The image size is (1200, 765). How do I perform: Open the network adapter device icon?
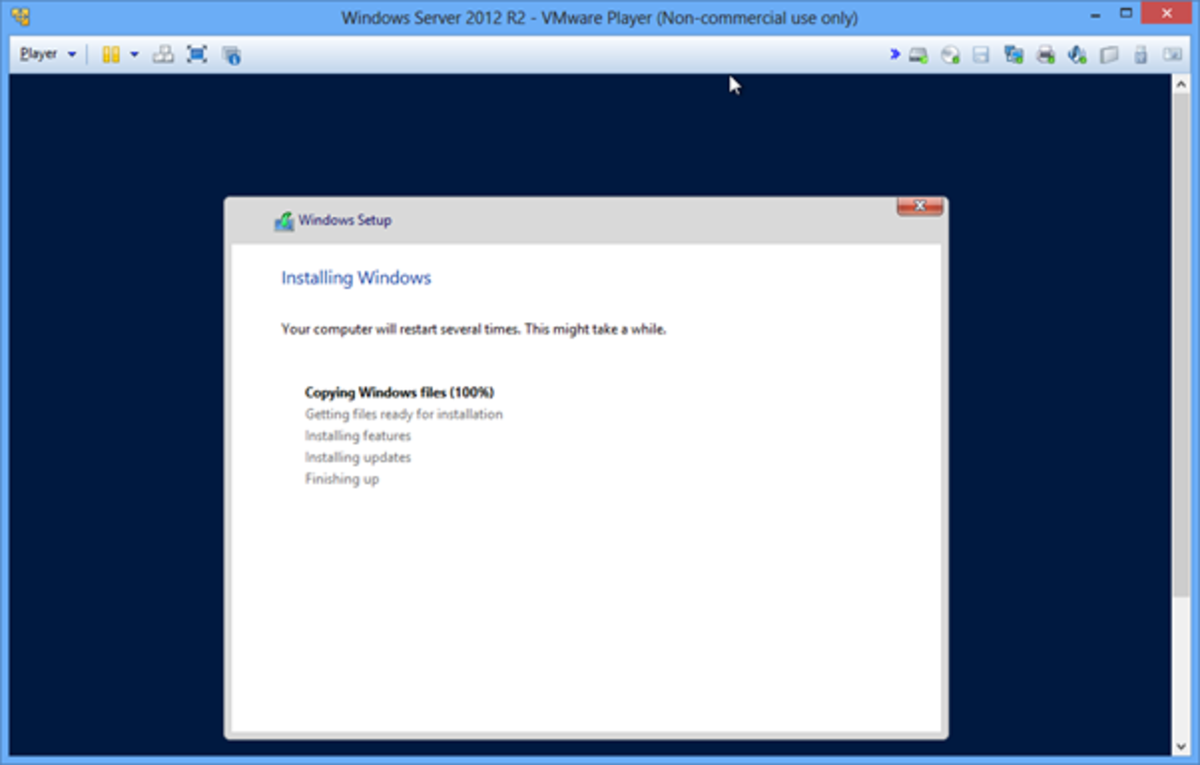(1012, 54)
